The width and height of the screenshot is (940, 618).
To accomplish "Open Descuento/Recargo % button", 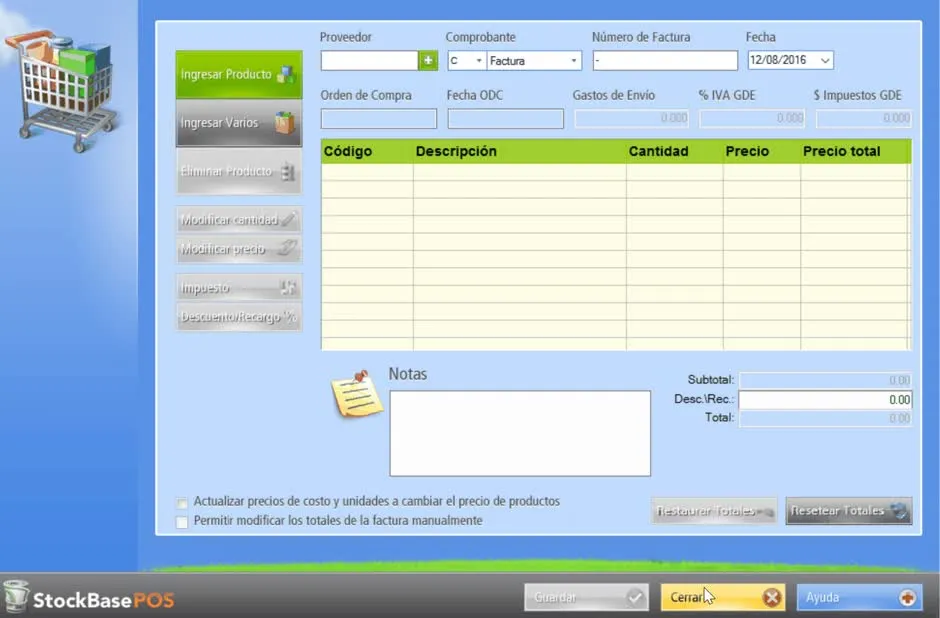I will click(x=239, y=316).
